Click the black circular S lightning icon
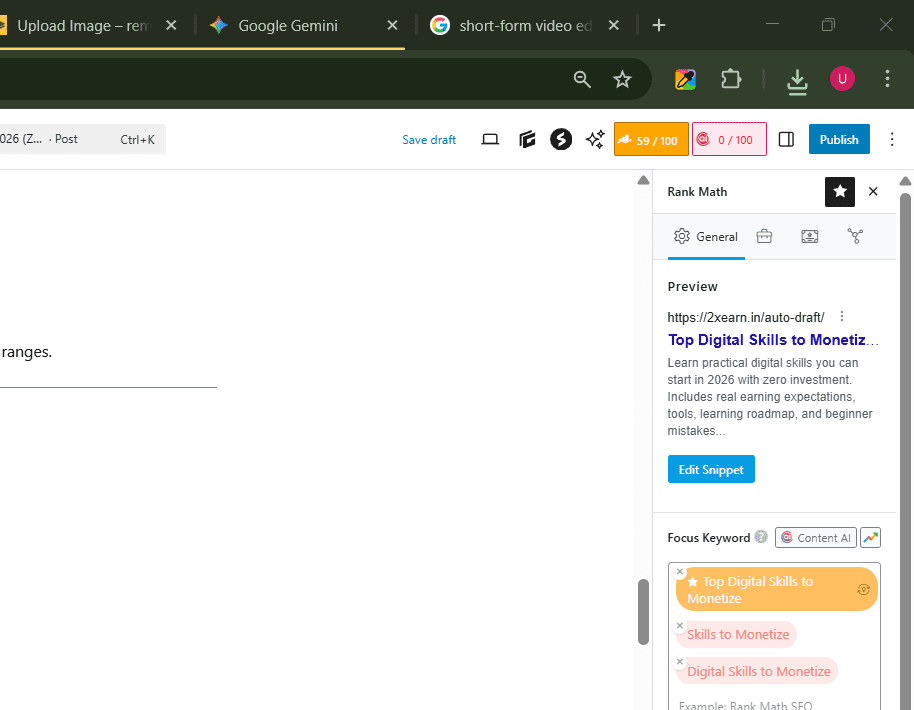The width and height of the screenshot is (914, 710). pyautogui.click(x=561, y=140)
